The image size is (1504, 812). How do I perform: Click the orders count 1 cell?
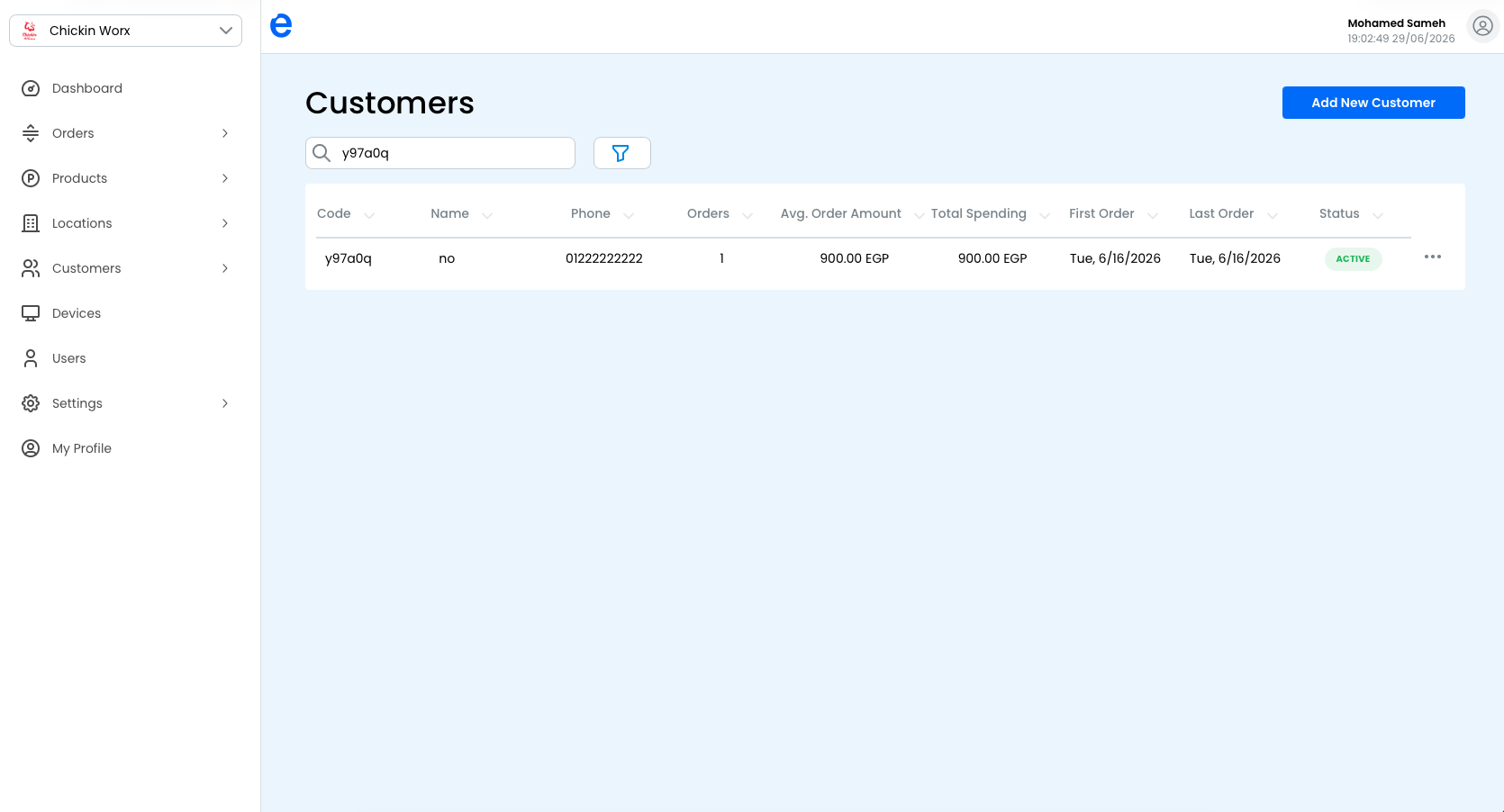pyautogui.click(x=721, y=258)
